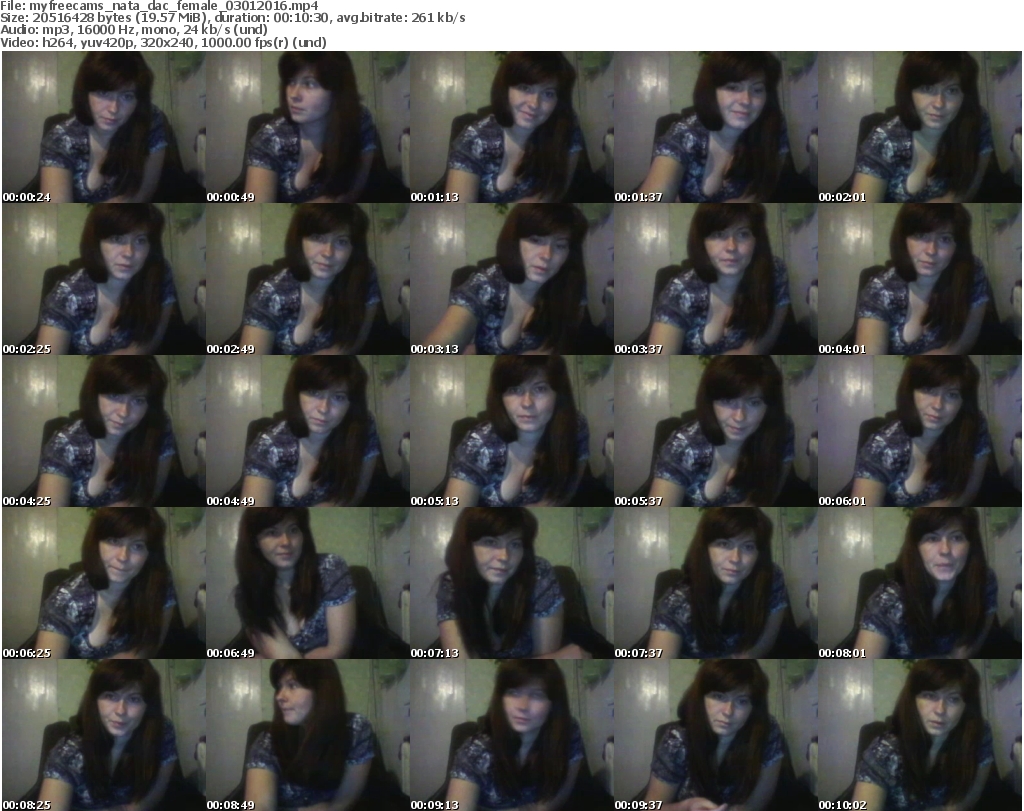Choose the frame thumbnail stamped 00:06:49

point(308,583)
